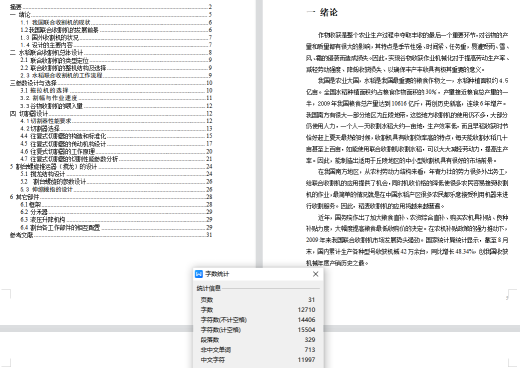Open contents entry 1.3 国外收割机的状况

coord(116,37)
